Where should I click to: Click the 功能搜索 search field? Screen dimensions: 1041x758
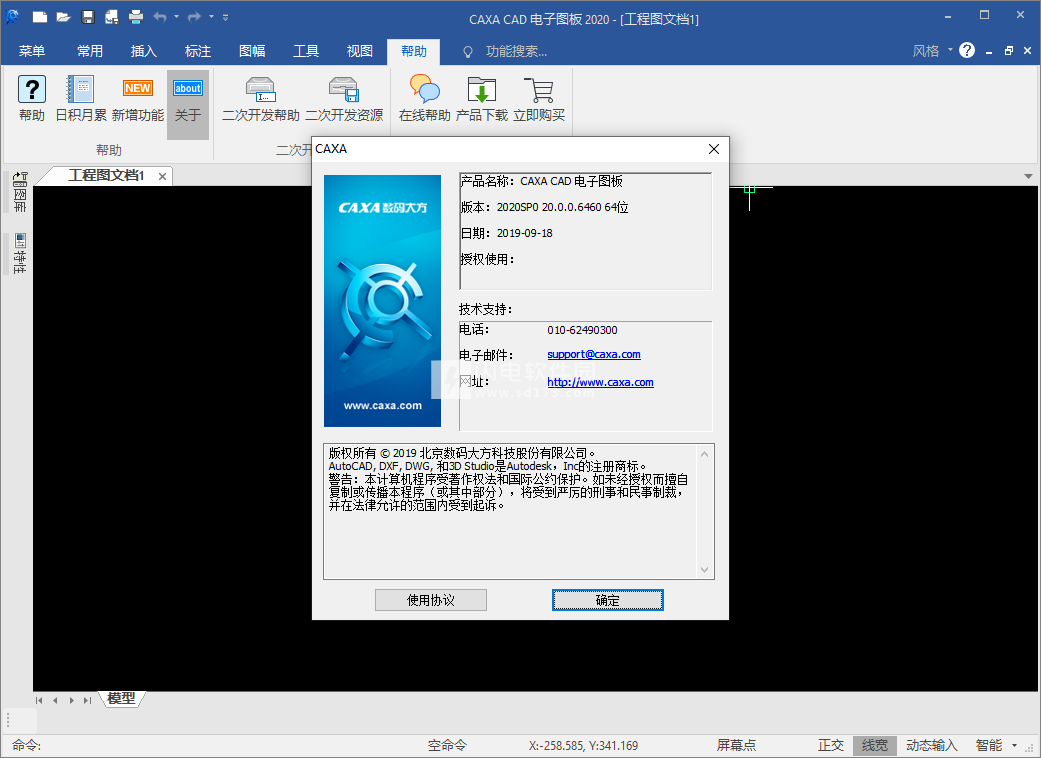pos(516,51)
